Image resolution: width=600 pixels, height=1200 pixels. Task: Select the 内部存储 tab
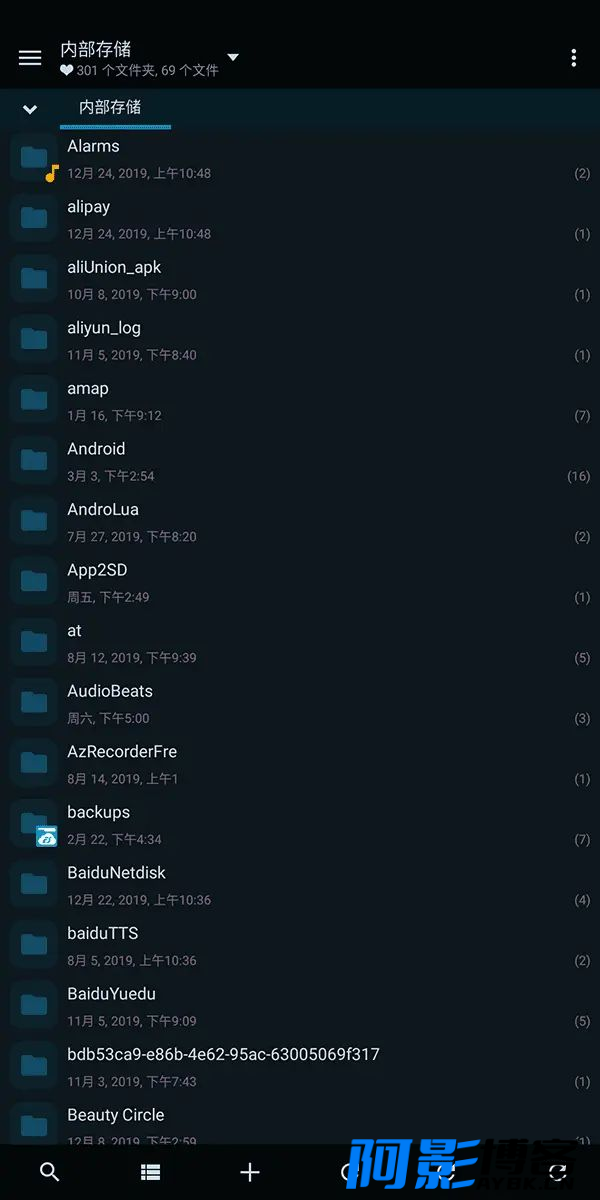(x=111, y=108)
